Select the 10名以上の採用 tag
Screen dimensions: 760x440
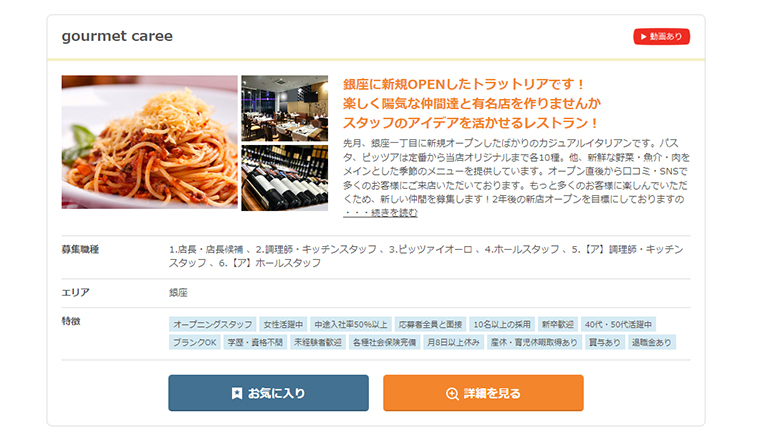[502, 324]
